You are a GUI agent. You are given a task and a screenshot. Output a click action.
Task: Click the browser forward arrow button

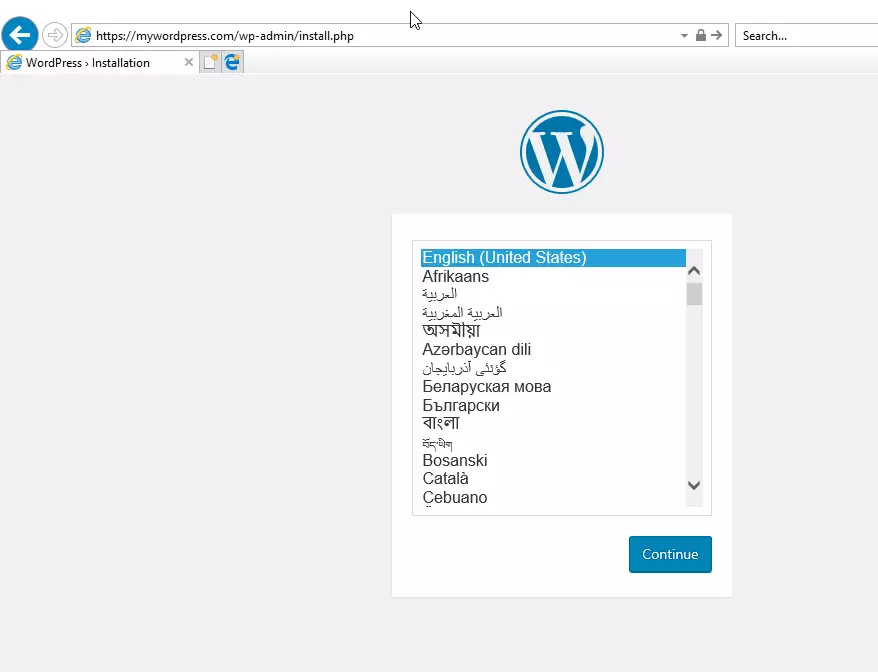pos(54,35)
